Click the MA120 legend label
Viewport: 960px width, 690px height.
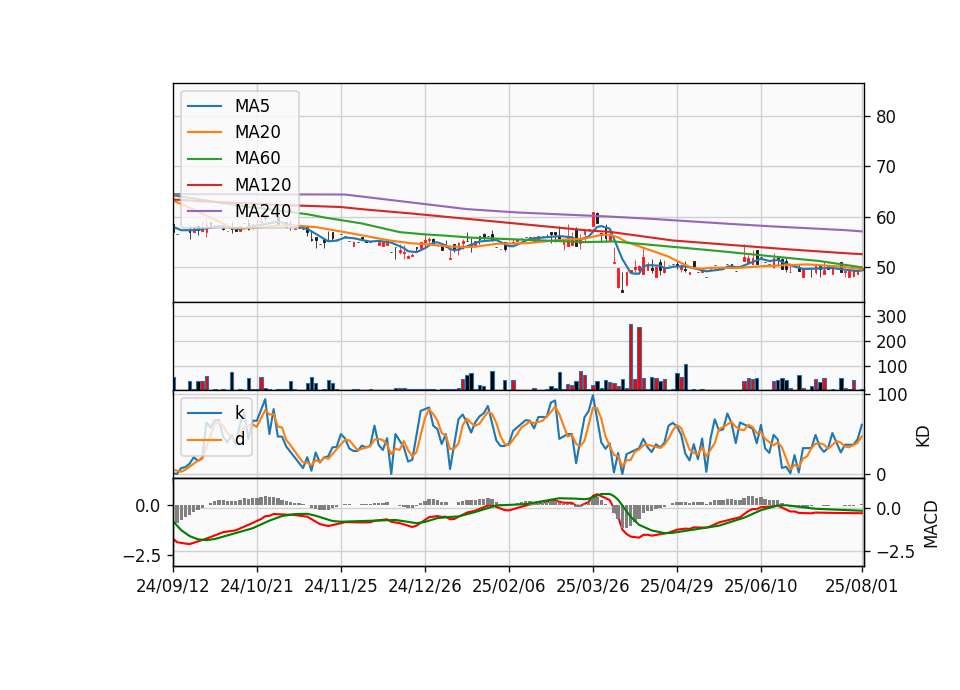(263, 185)
